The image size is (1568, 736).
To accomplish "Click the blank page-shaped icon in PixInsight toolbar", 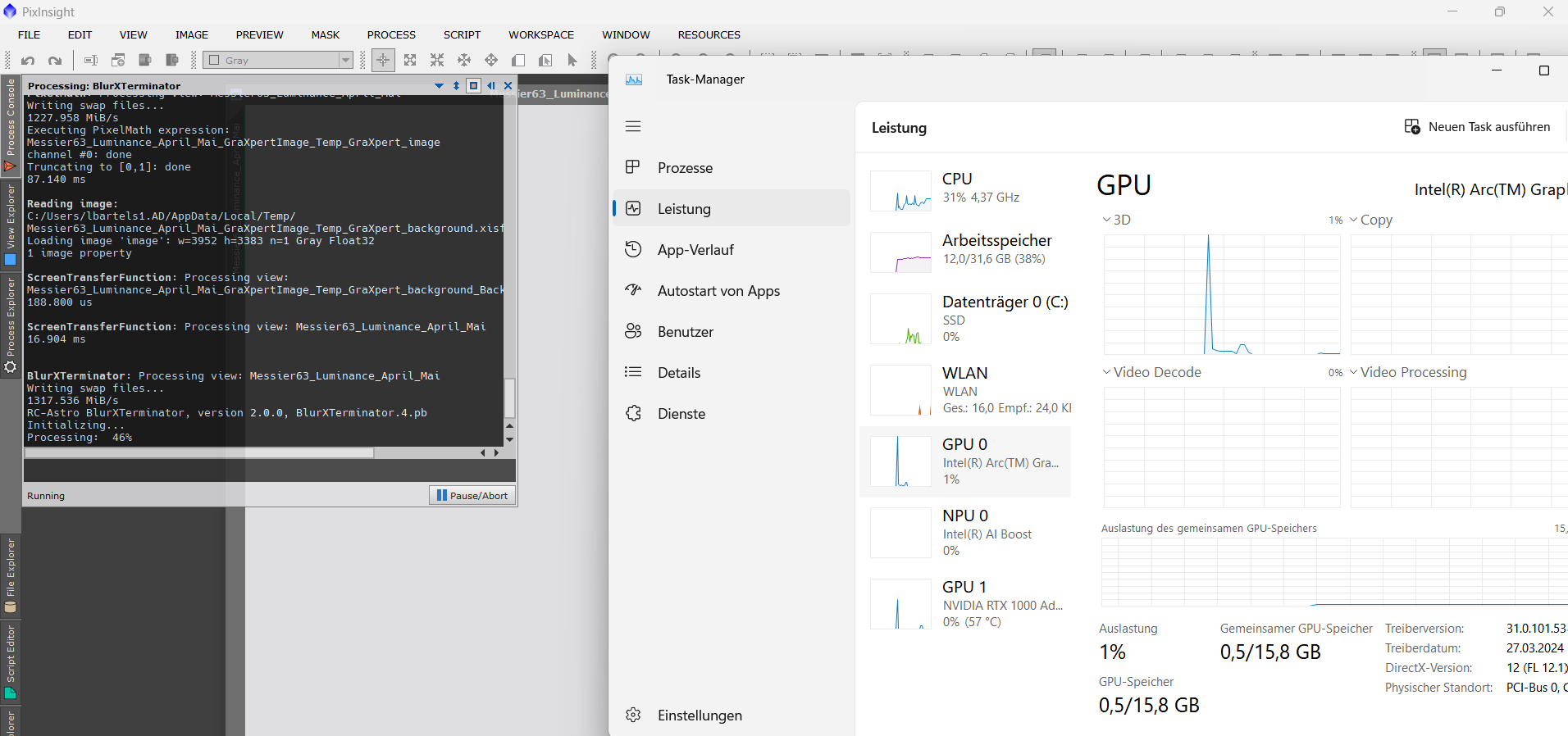I will (518, 60).
